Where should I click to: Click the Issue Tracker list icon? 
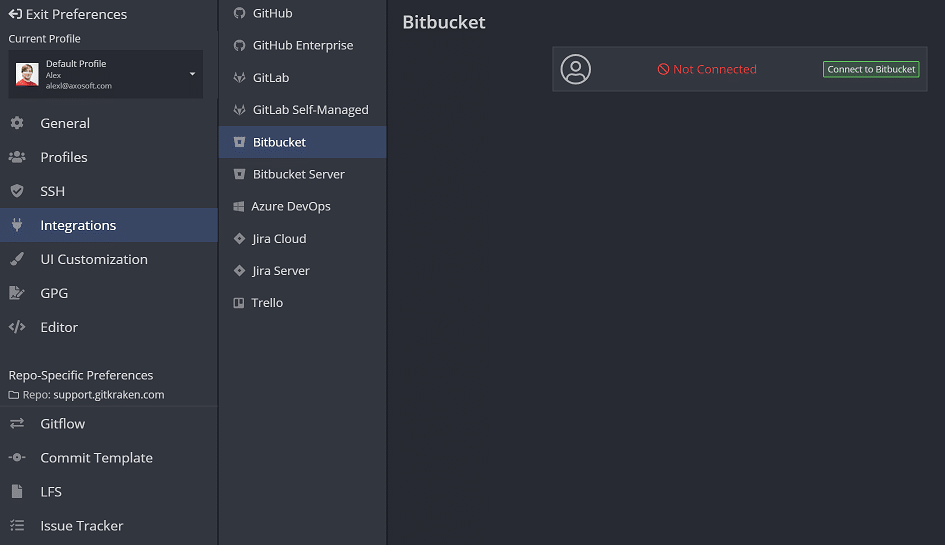point(17,526)
